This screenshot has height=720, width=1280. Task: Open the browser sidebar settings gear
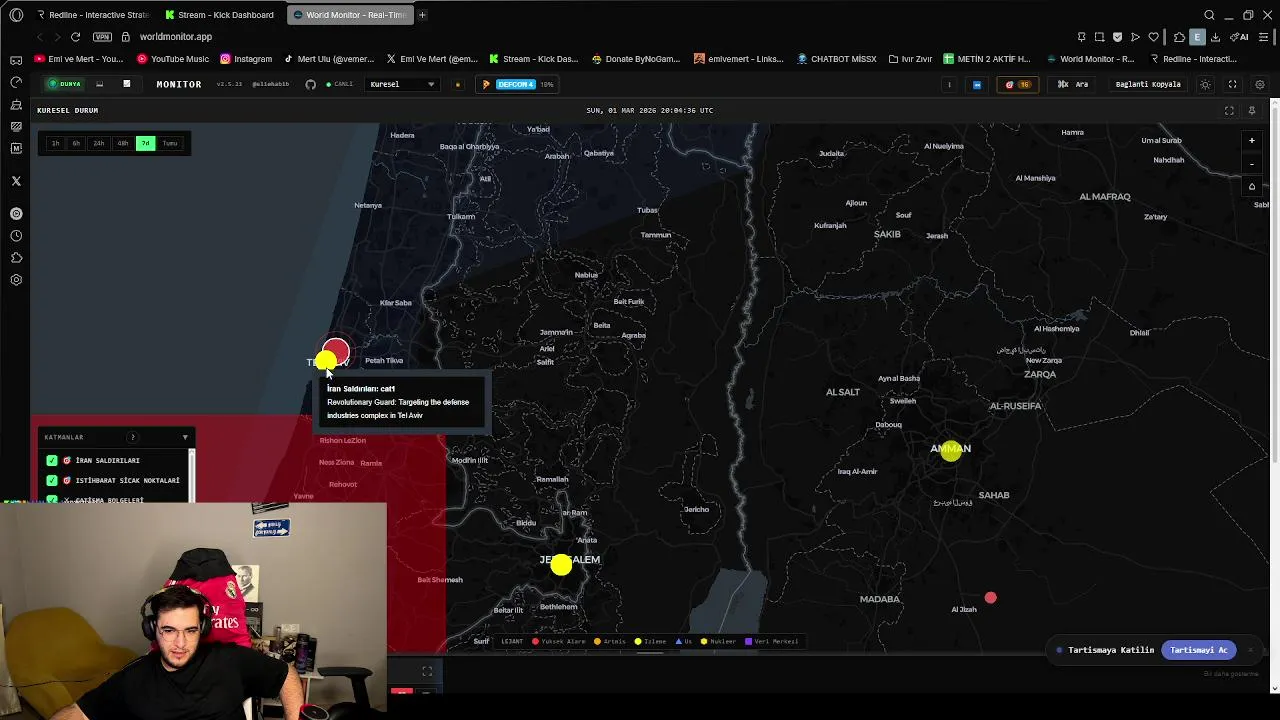(16, 280)
